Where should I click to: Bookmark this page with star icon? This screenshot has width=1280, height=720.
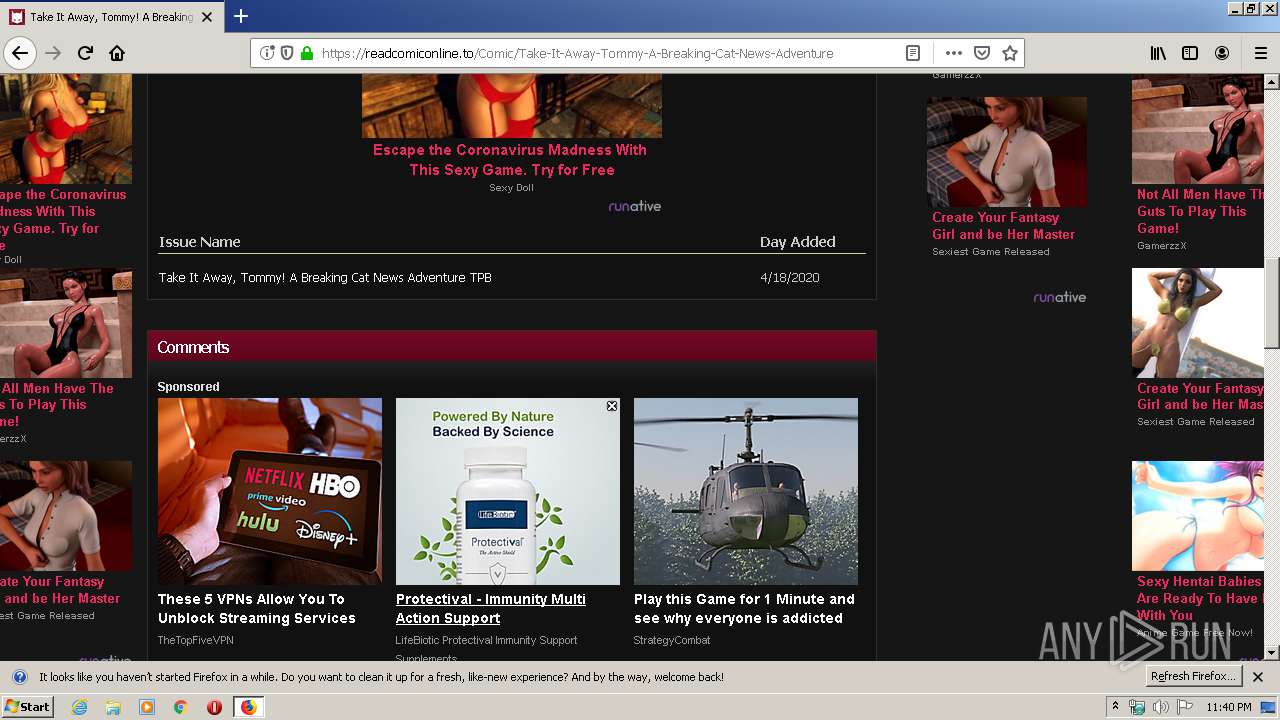point(1010,53)
